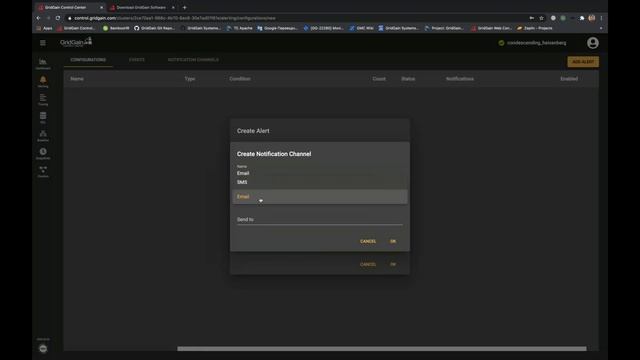
Task: Open the condescending_heisenberg cluster selector
Action: pyautogui.click(x=536, y=43)
